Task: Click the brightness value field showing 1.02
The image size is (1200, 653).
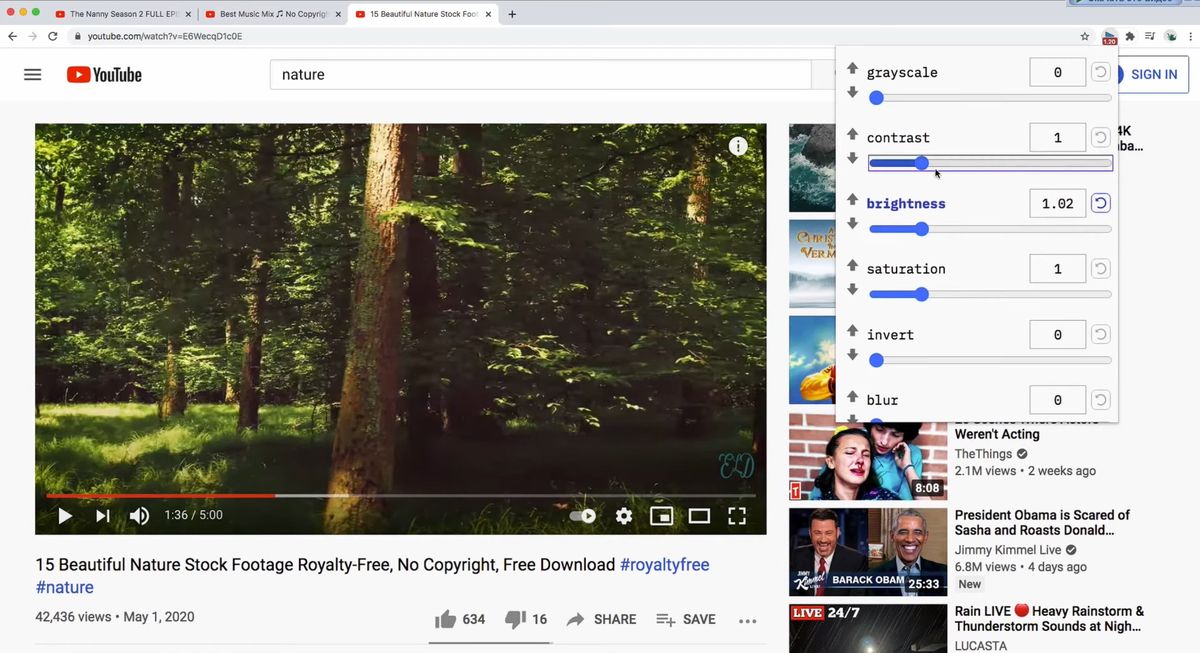Action: click(1057, 204)
